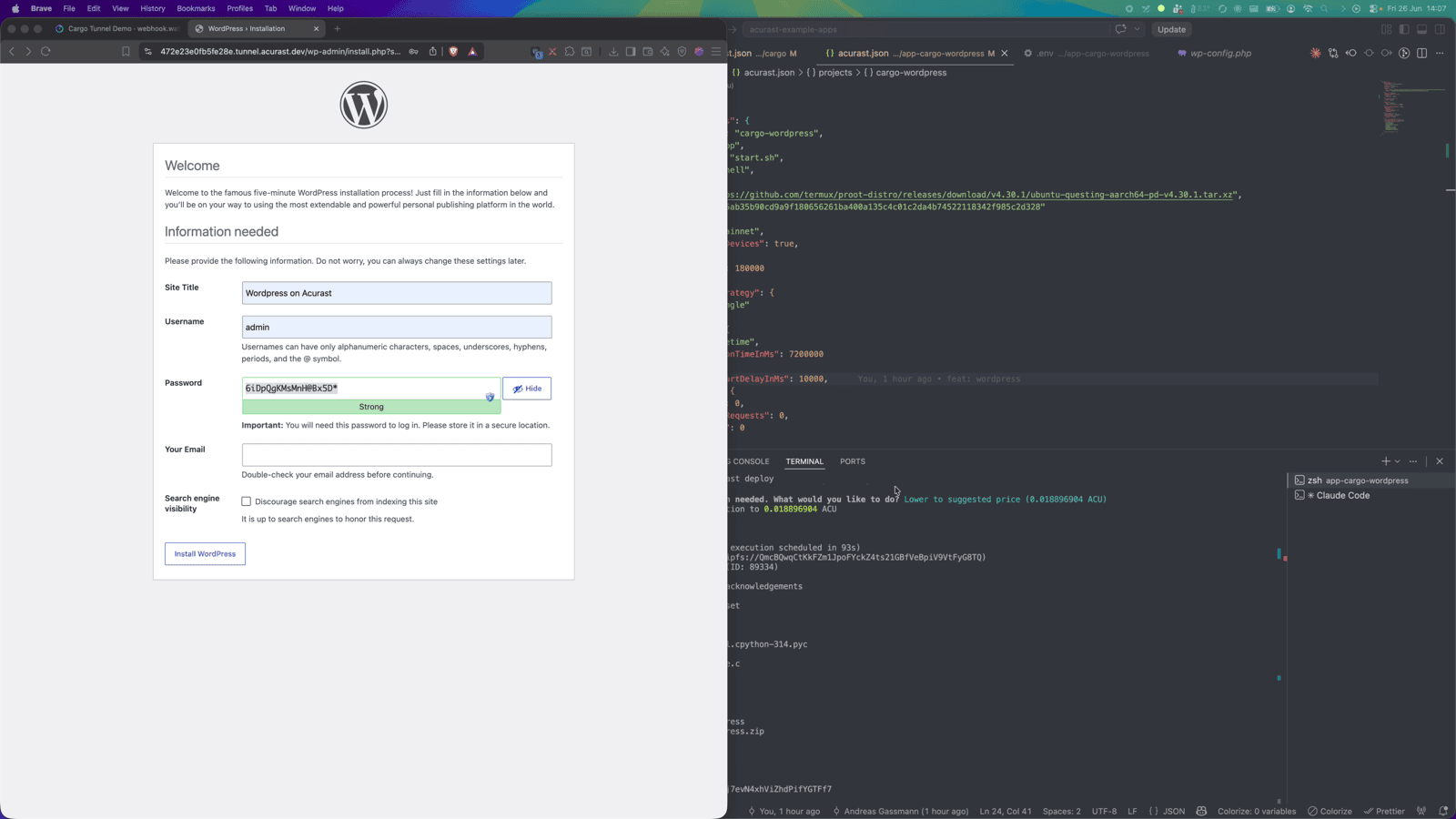Open a new Brave tab with plus icon
The image size is (1456, 819).
338,28
